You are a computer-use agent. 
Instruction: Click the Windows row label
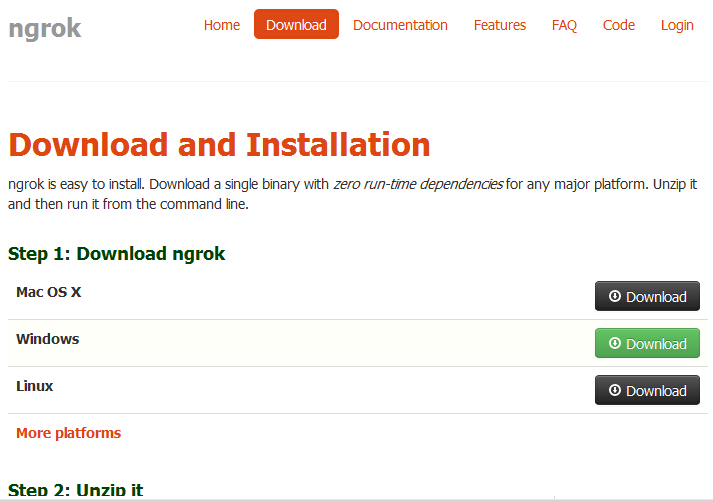tap(48, 339)
